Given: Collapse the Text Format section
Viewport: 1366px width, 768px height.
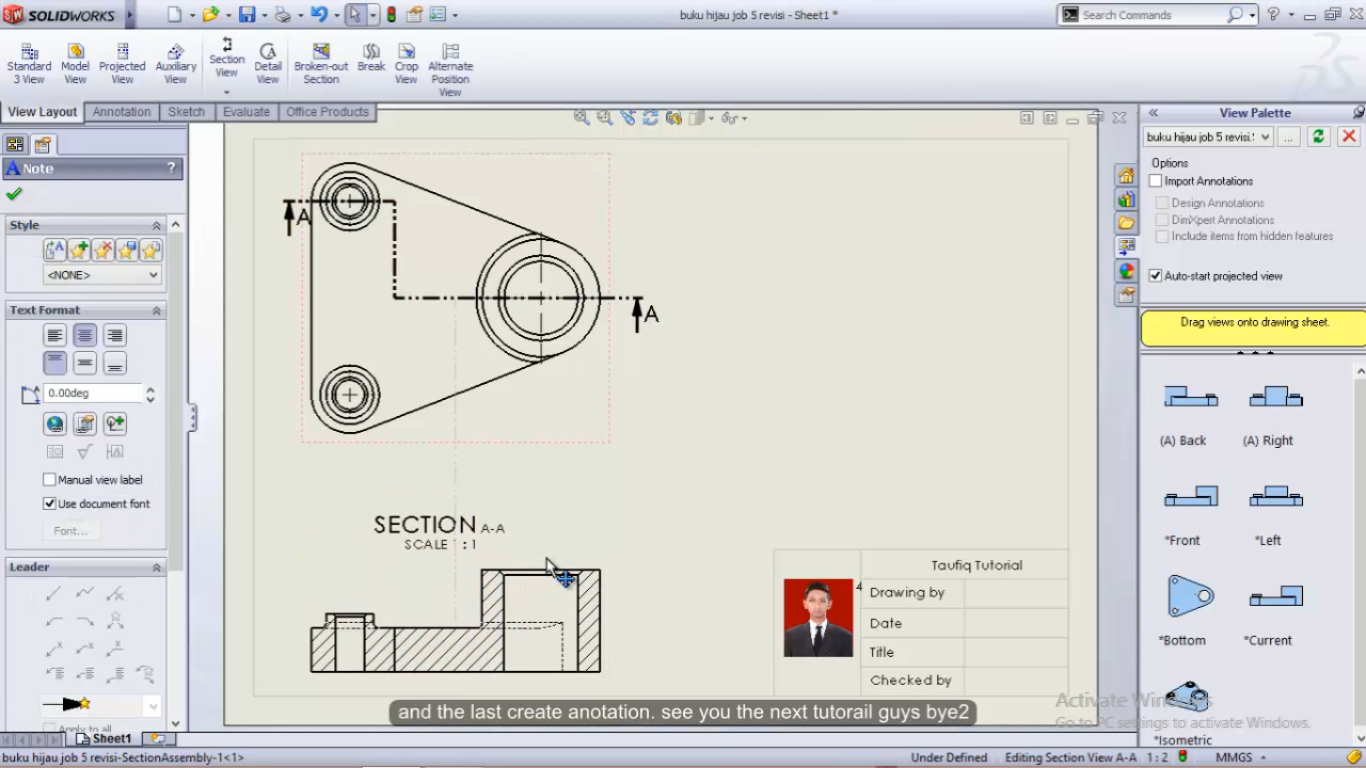Looking at the screenshot, I should pos(156,310).
